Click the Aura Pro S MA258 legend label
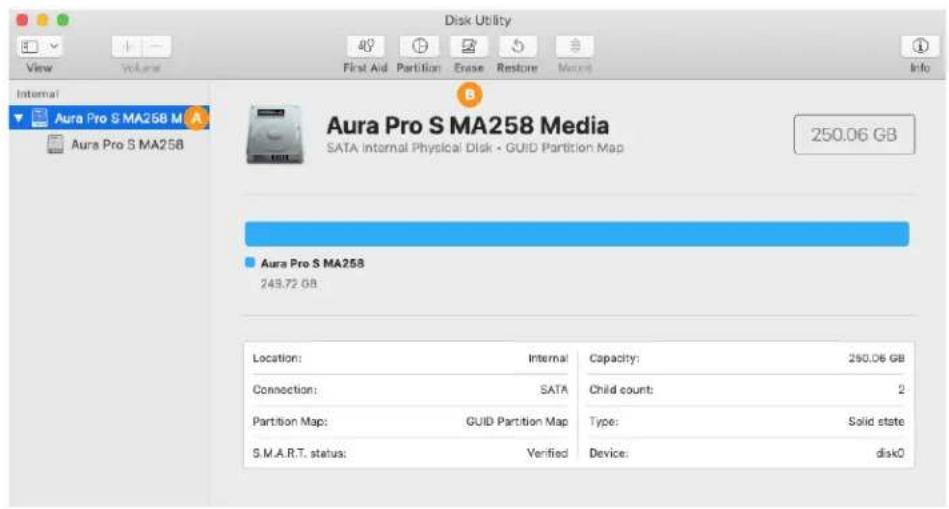 [x=312, y=263]
